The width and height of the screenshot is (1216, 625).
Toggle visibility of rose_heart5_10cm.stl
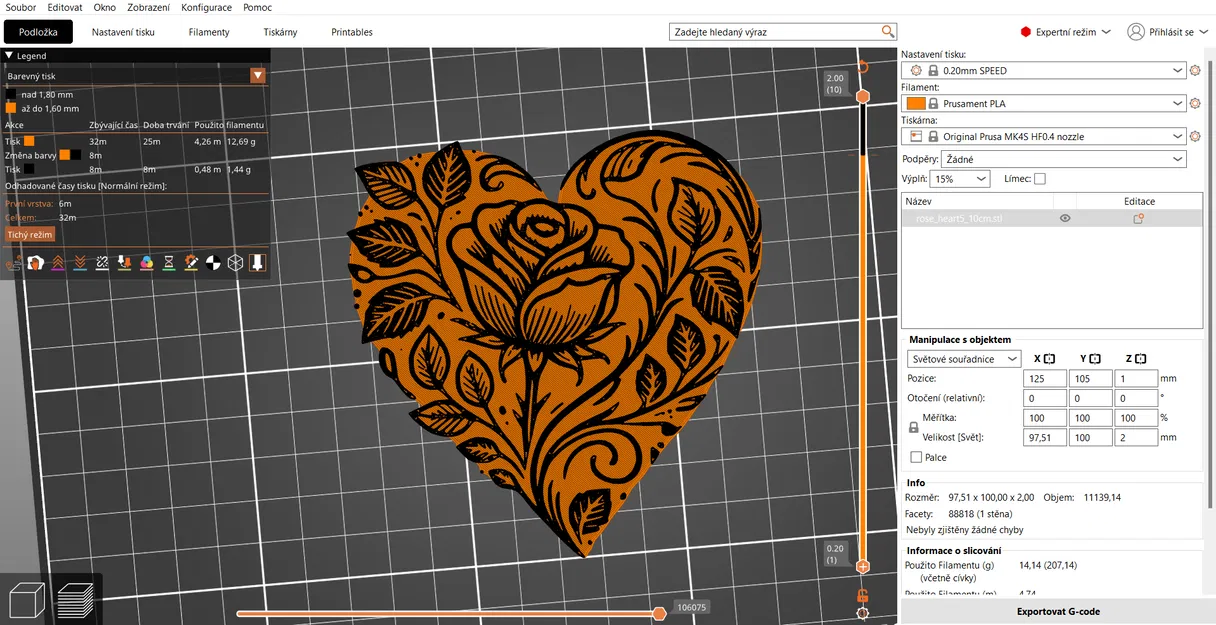1065,218
